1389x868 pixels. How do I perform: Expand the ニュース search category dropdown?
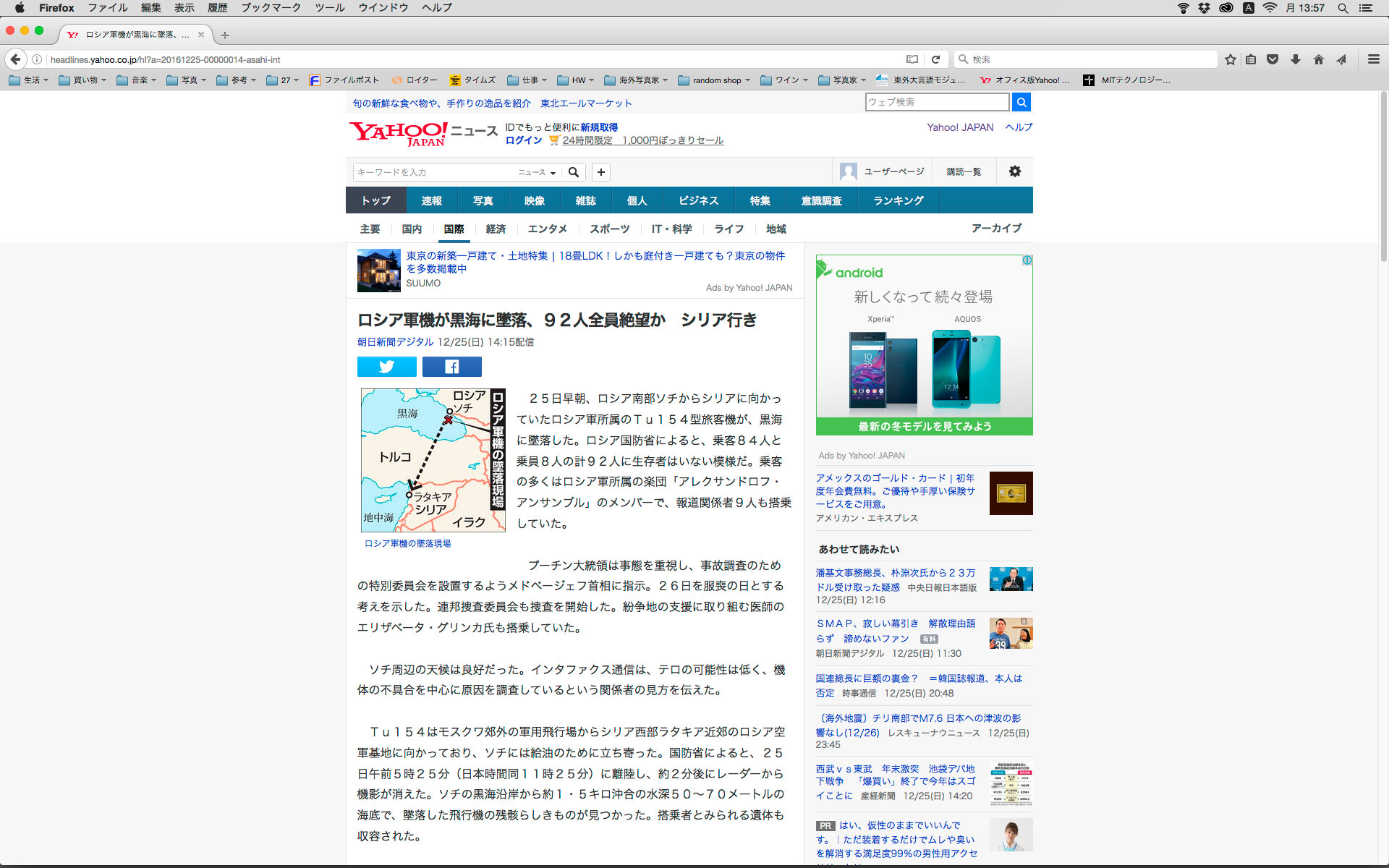point(537,172)
